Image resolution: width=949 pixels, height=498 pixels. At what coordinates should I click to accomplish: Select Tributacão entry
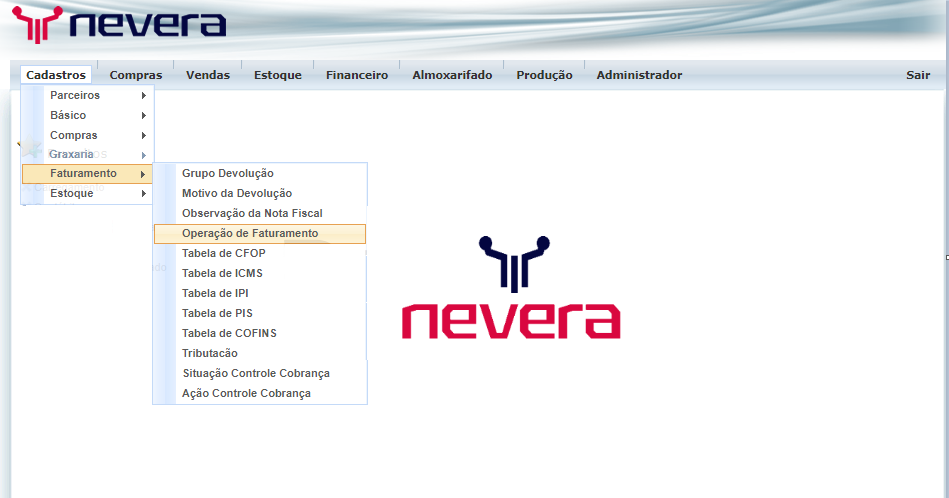tap(260, 353)
